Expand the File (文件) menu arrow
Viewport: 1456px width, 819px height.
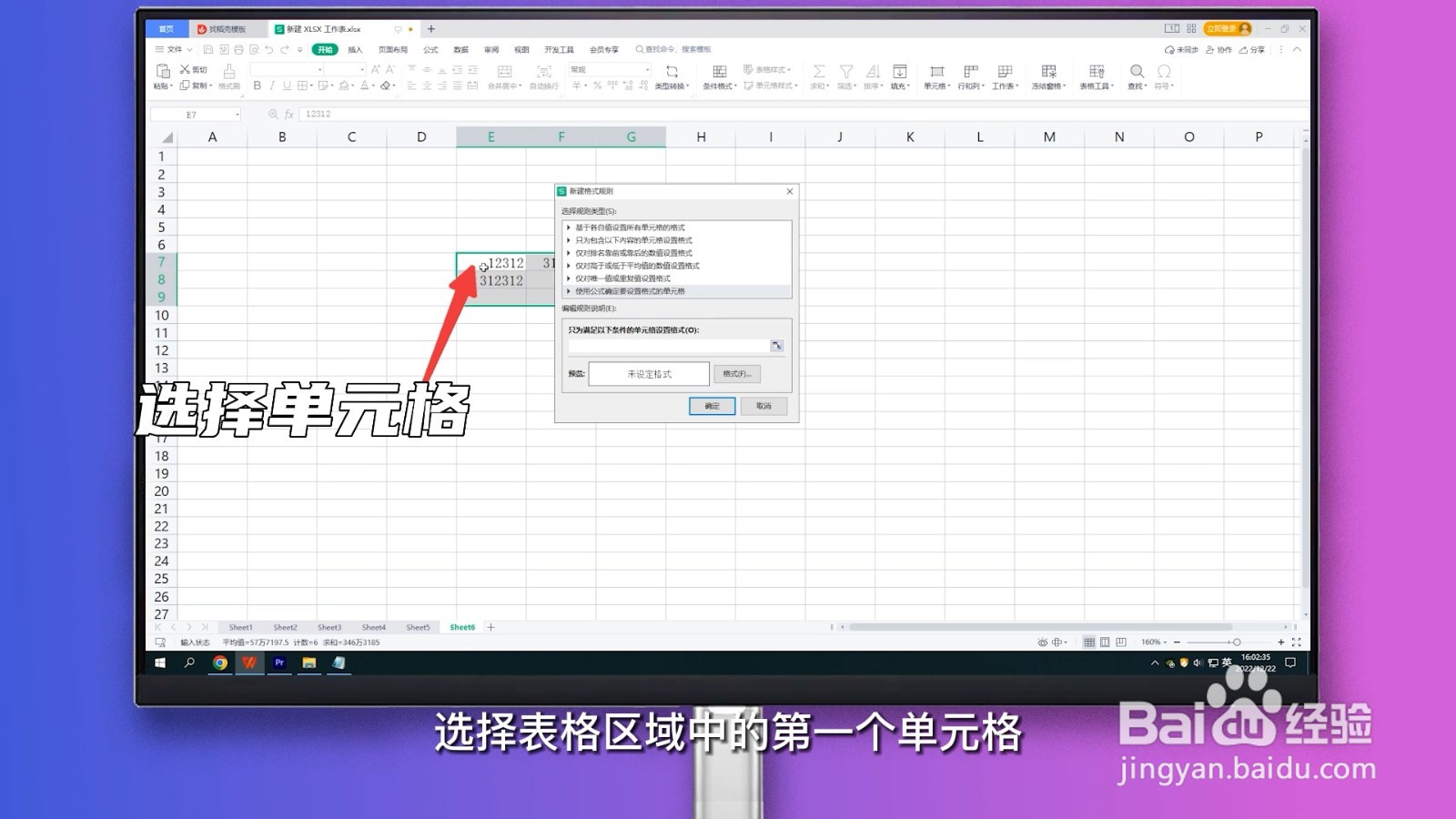tap(189, 49)
